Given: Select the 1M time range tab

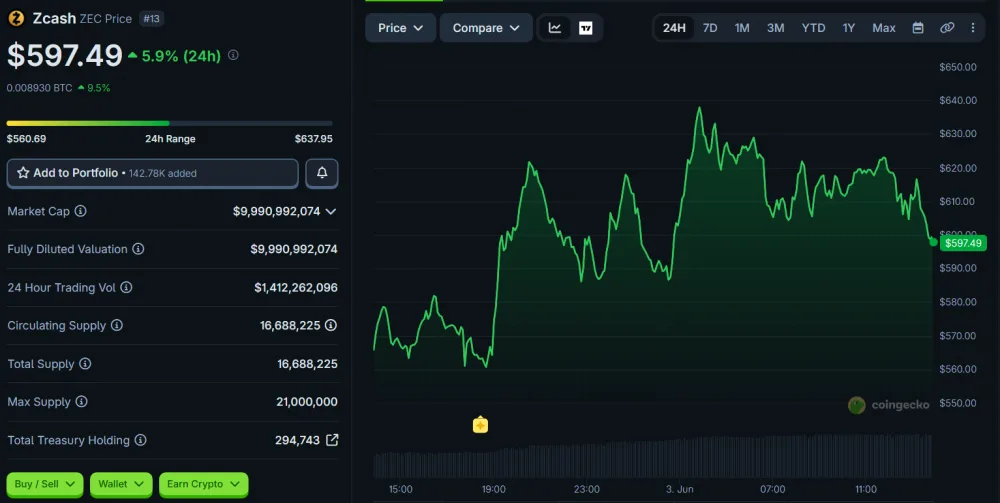Looking at the screenshot, I should pyautogui.click(x=742, y=28).
